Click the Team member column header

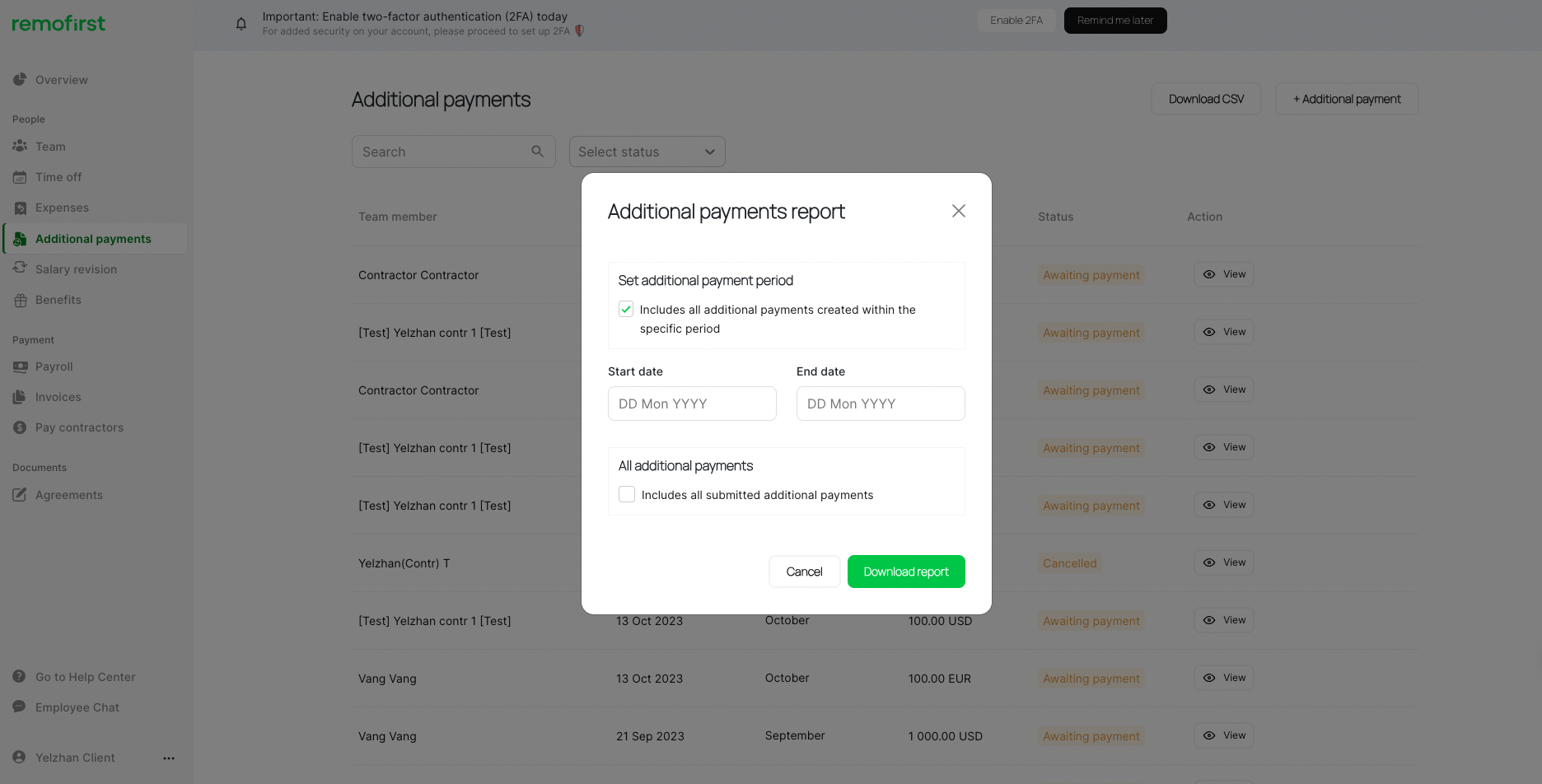tap(398, 217)
